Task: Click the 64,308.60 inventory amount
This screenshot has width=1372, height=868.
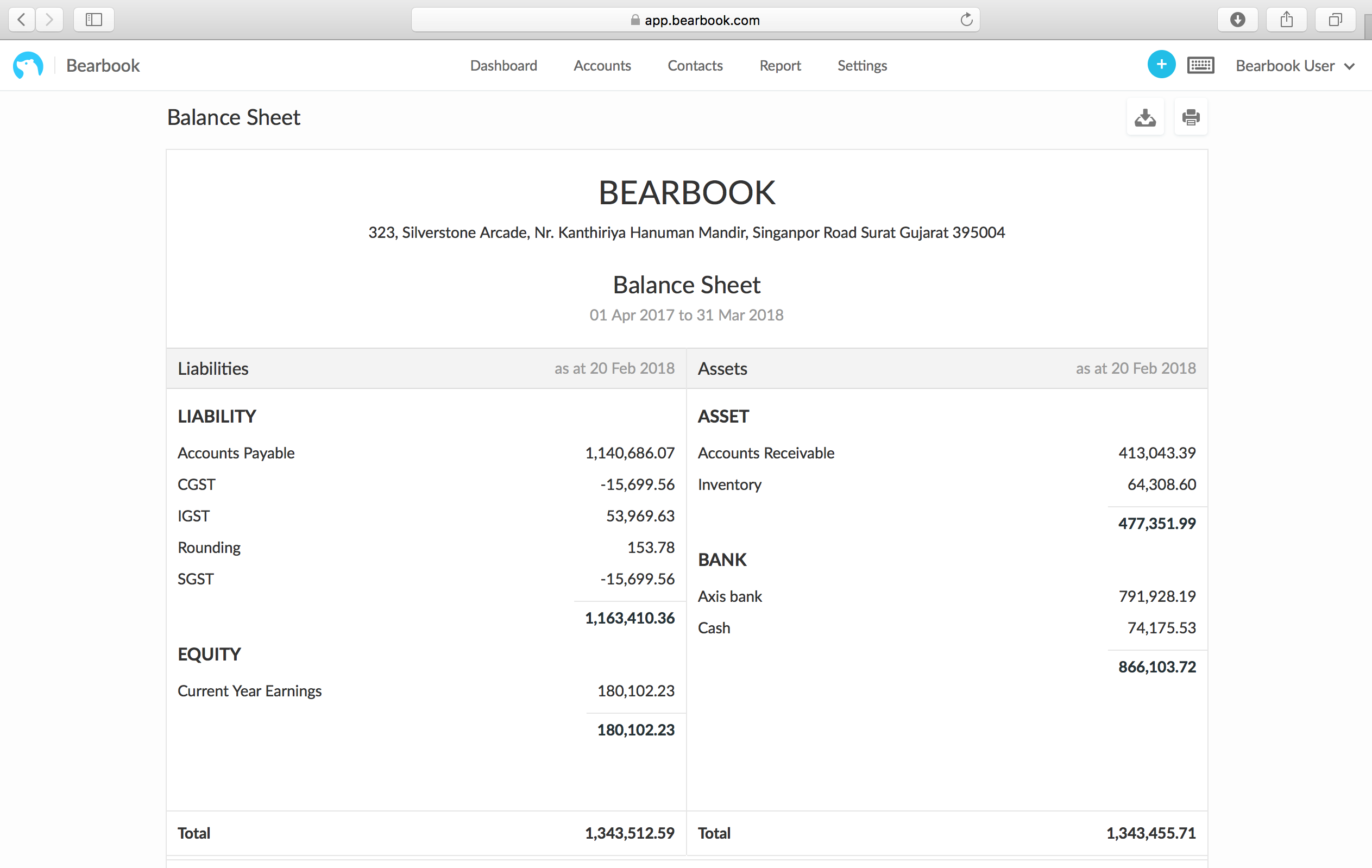Action: 1161,485
